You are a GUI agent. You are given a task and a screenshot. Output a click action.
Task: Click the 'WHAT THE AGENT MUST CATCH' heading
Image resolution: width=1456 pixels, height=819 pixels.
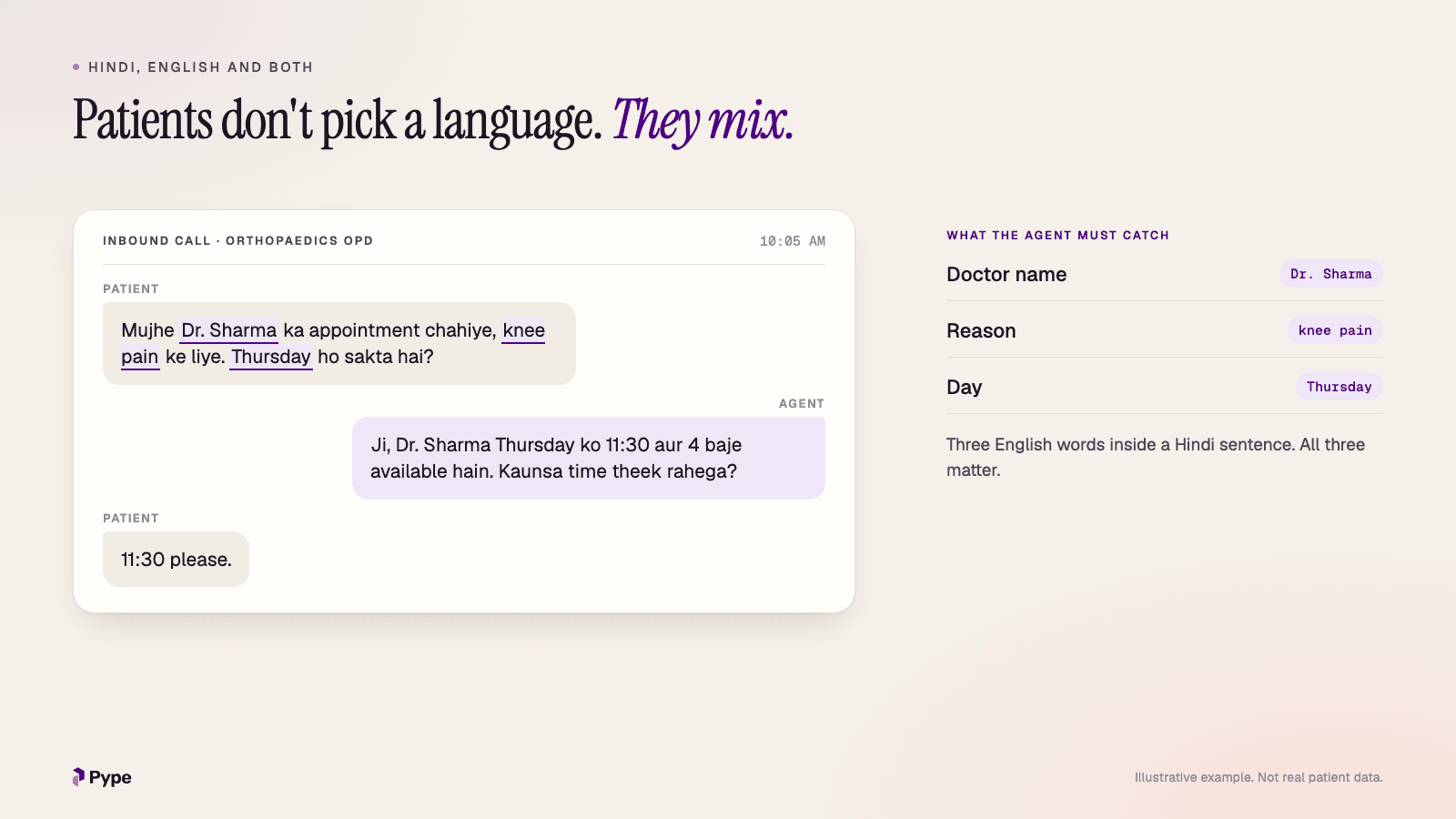[1057, 235]
